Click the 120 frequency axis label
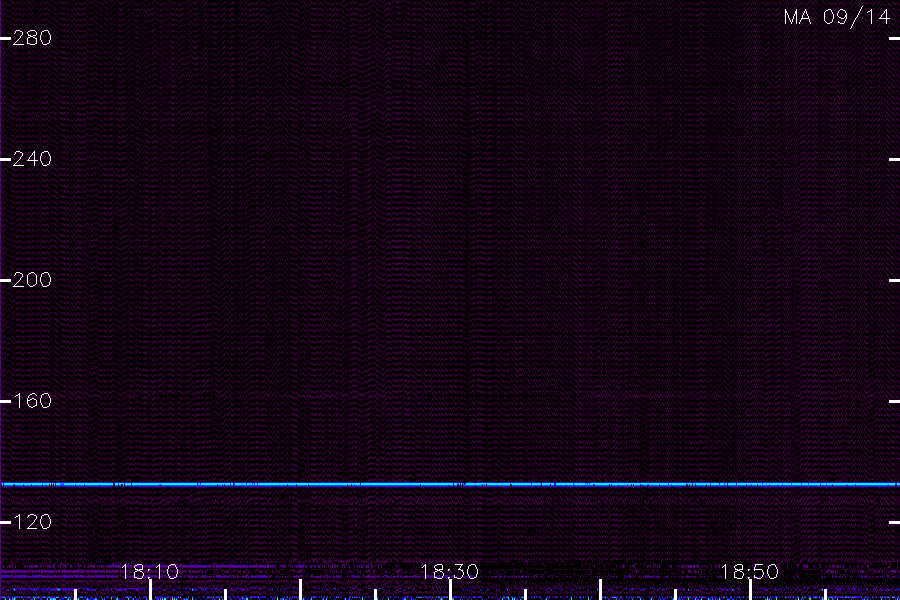 [x=32, y=522]
